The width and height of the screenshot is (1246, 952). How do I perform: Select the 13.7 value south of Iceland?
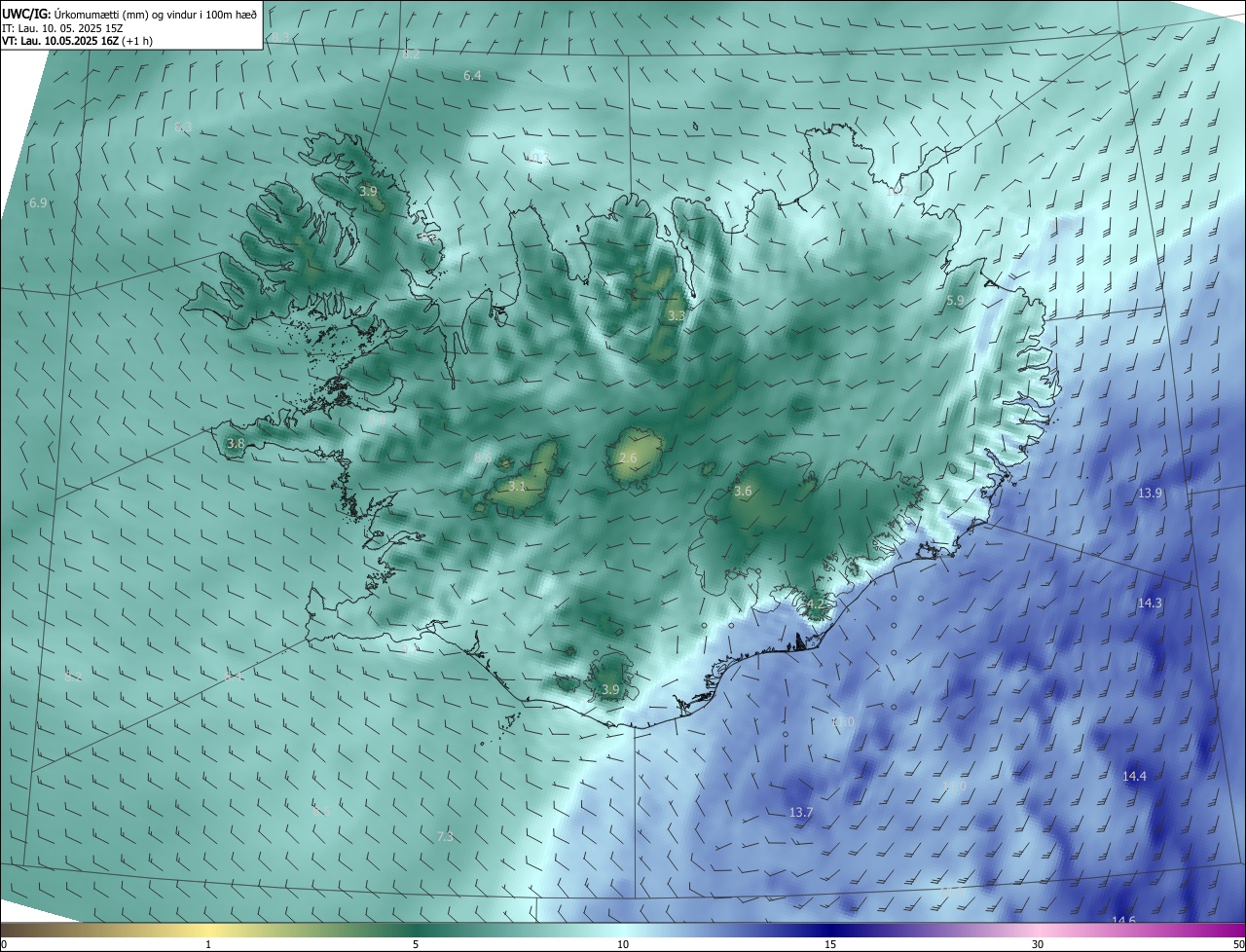800,812
